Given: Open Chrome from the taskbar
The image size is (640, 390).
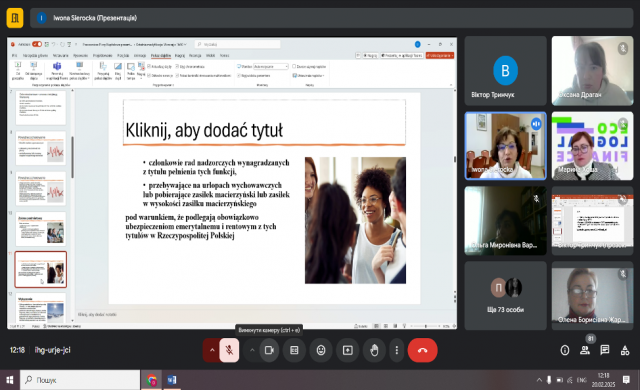Looking at the screenshot, I should (x=151, y=380).
